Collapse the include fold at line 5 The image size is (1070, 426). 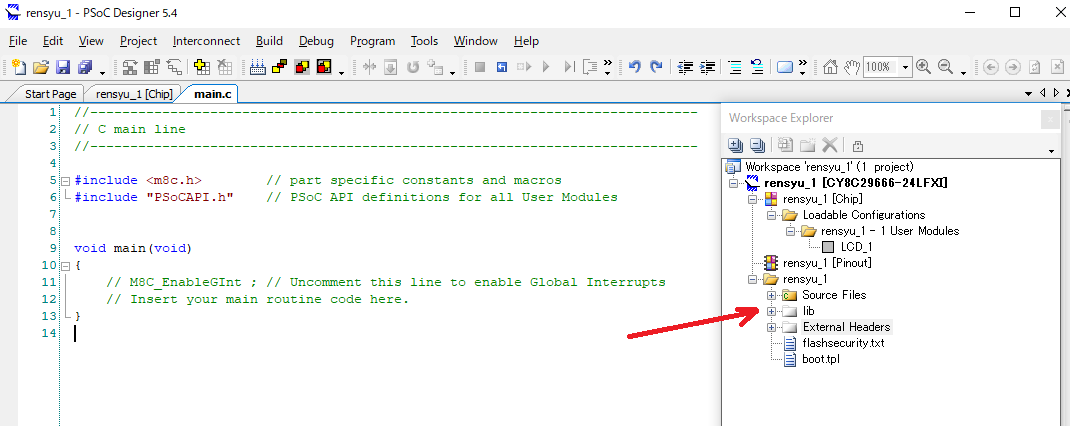click(x=66, y=181)
